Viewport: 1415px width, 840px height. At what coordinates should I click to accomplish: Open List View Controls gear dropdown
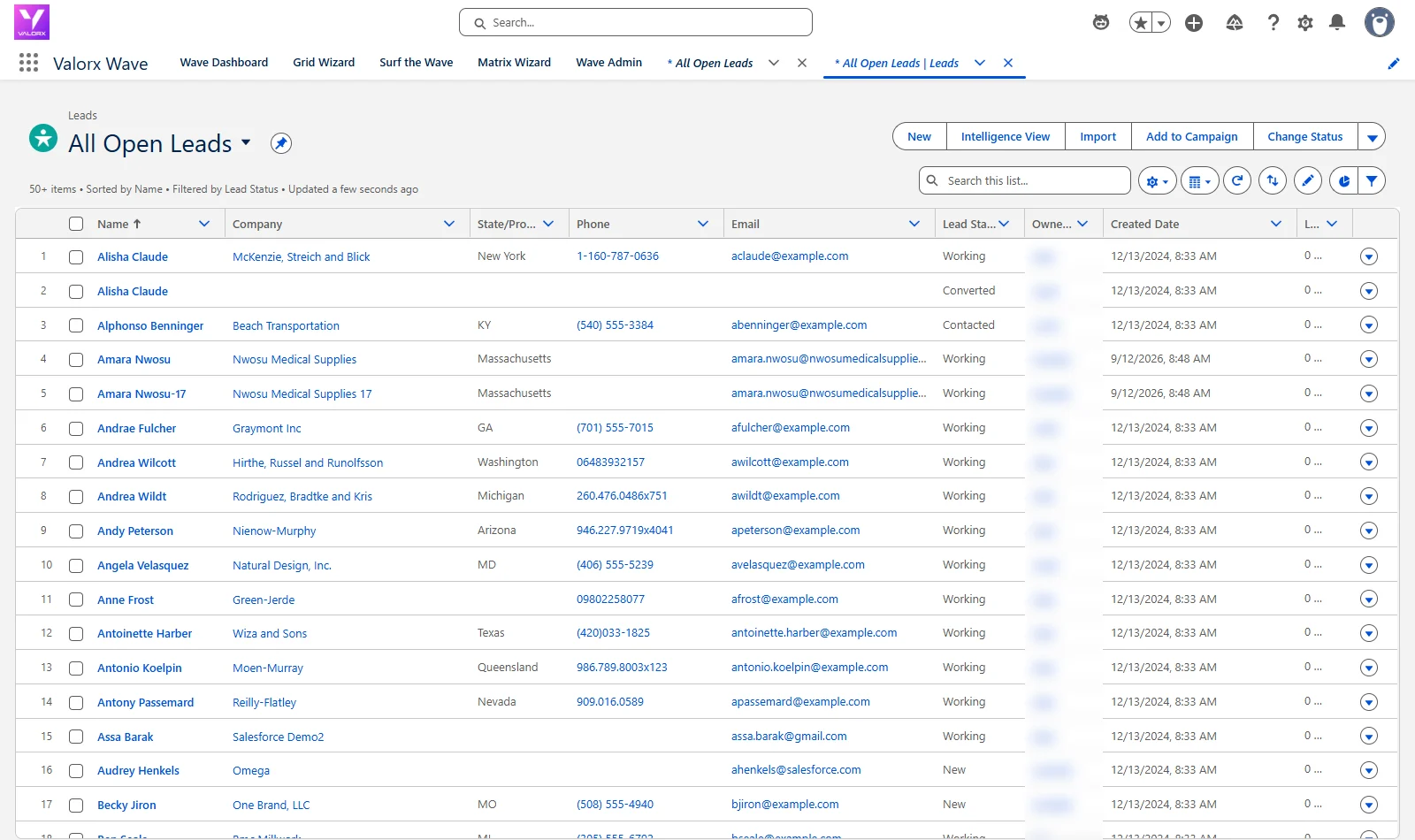(1157, 180)
